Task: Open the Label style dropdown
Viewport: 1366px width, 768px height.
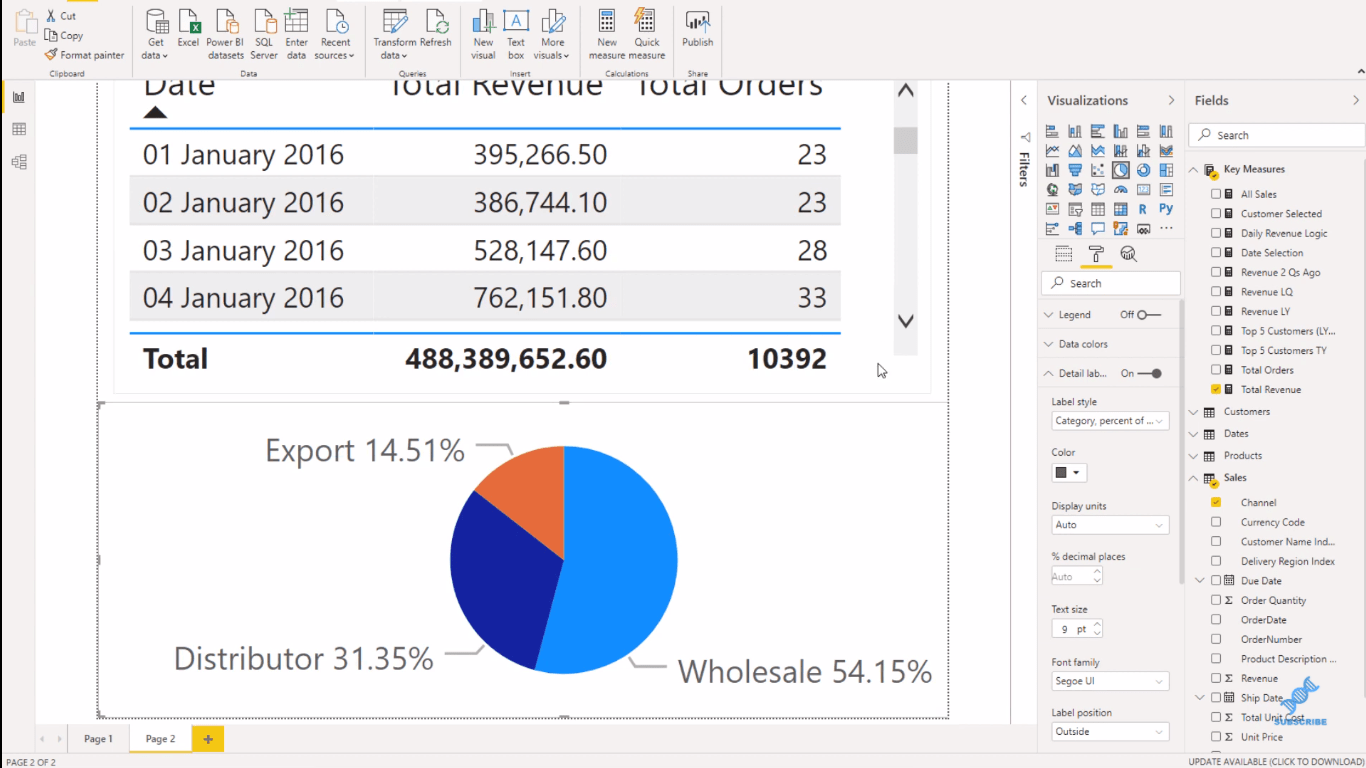Action: coord(1110,421)
